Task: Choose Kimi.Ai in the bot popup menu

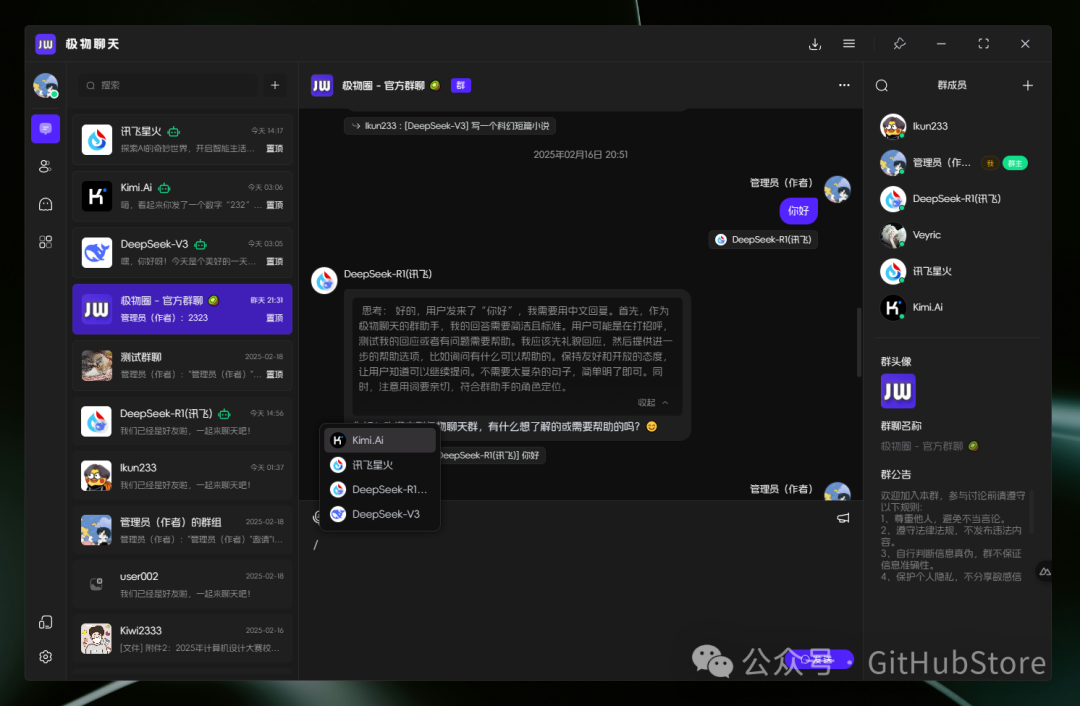Action: 380,440
